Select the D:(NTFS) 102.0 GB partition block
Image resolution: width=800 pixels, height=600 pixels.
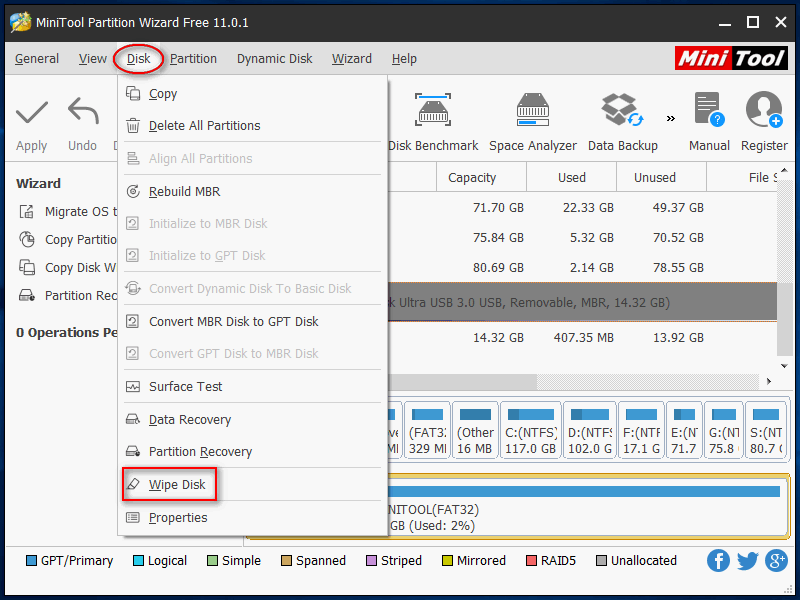[x=589, y=430]
